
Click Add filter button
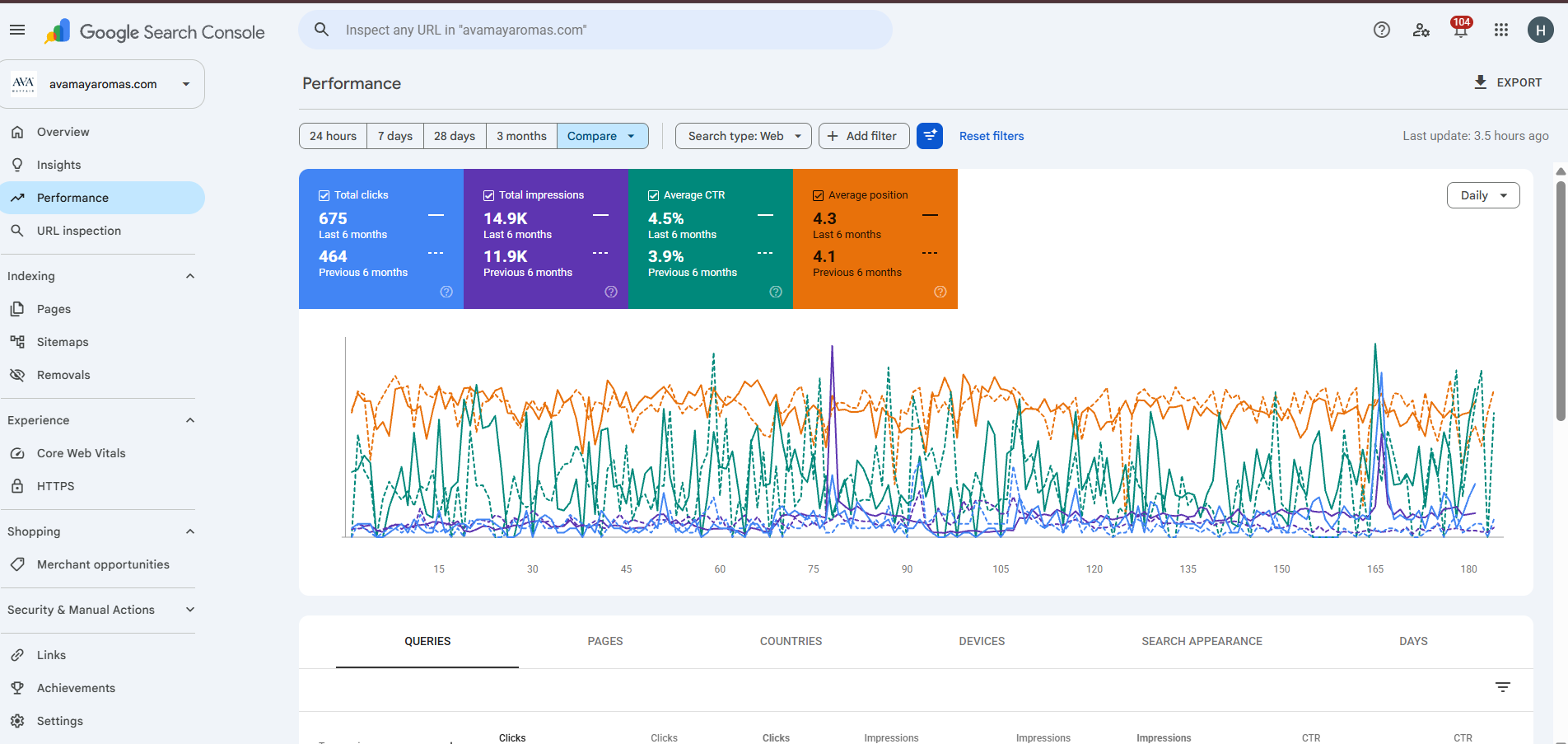(x=864, y=136)
